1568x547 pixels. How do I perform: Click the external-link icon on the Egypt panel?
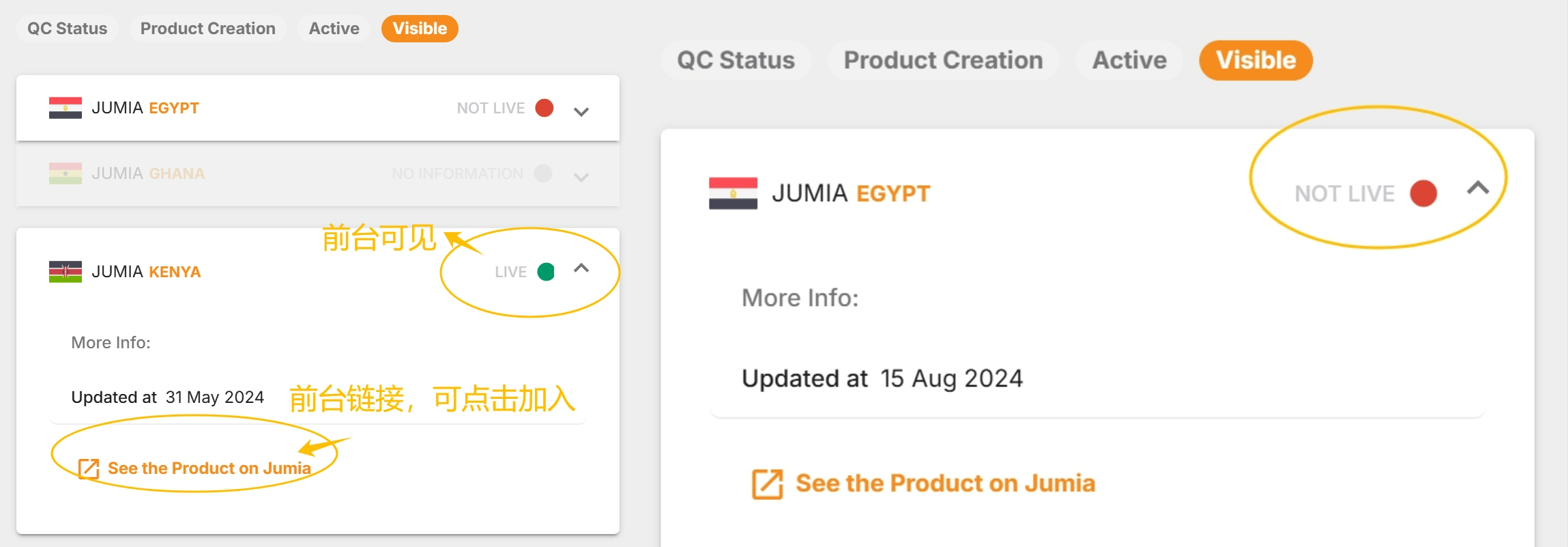click(x=767, y=483)
